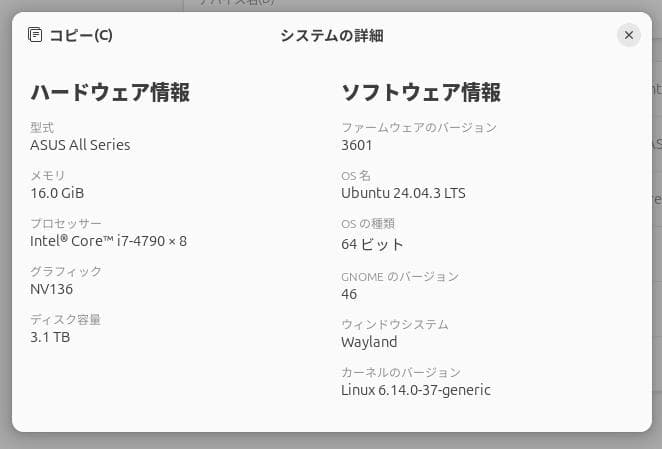
Task: Click the カーネルのバージョン field label
Action: (401, 372)
